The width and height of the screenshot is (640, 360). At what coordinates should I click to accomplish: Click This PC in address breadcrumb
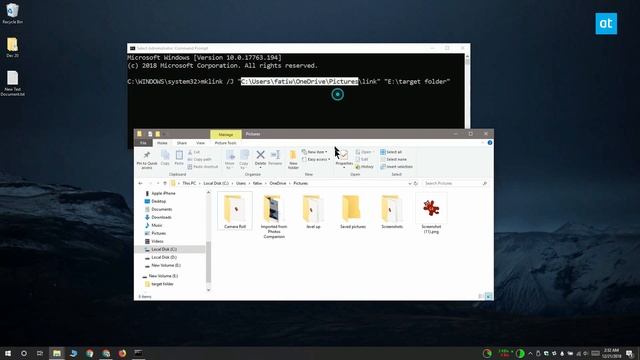(189, 183)
